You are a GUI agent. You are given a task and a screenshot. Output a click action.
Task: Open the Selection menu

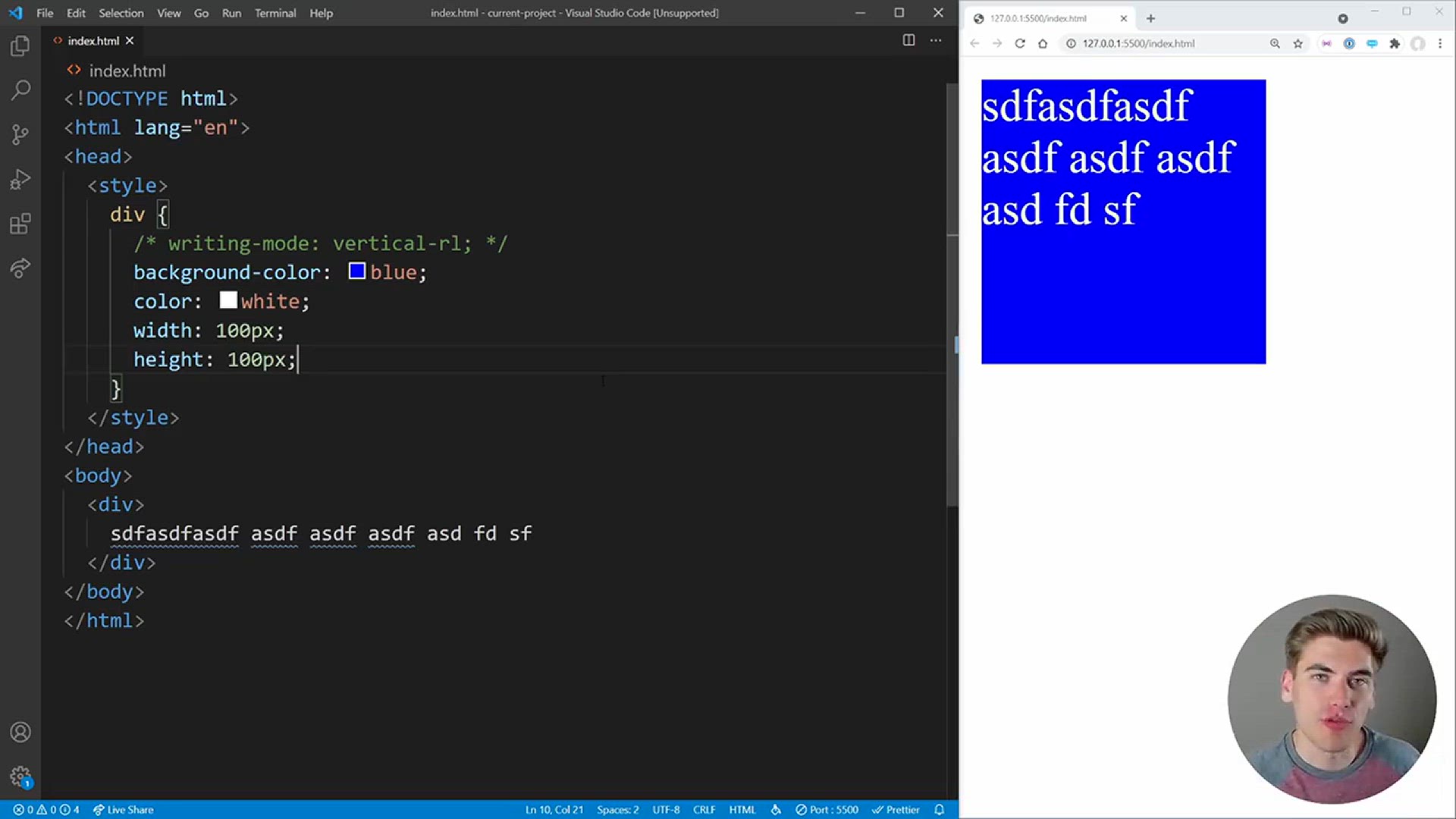click(x=121, y=13)
